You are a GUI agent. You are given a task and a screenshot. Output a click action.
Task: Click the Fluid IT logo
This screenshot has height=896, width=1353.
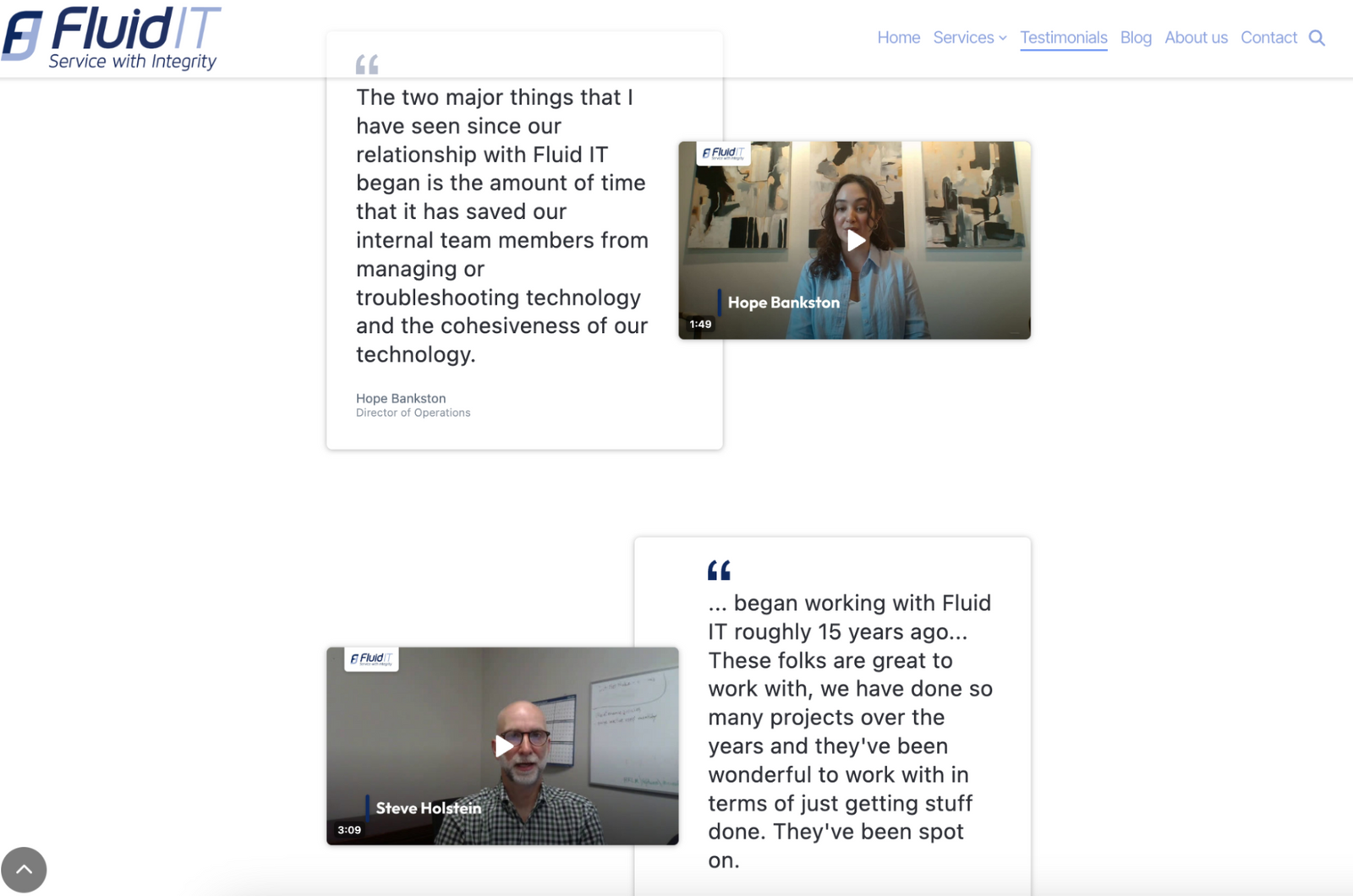[x=111, y=36]
